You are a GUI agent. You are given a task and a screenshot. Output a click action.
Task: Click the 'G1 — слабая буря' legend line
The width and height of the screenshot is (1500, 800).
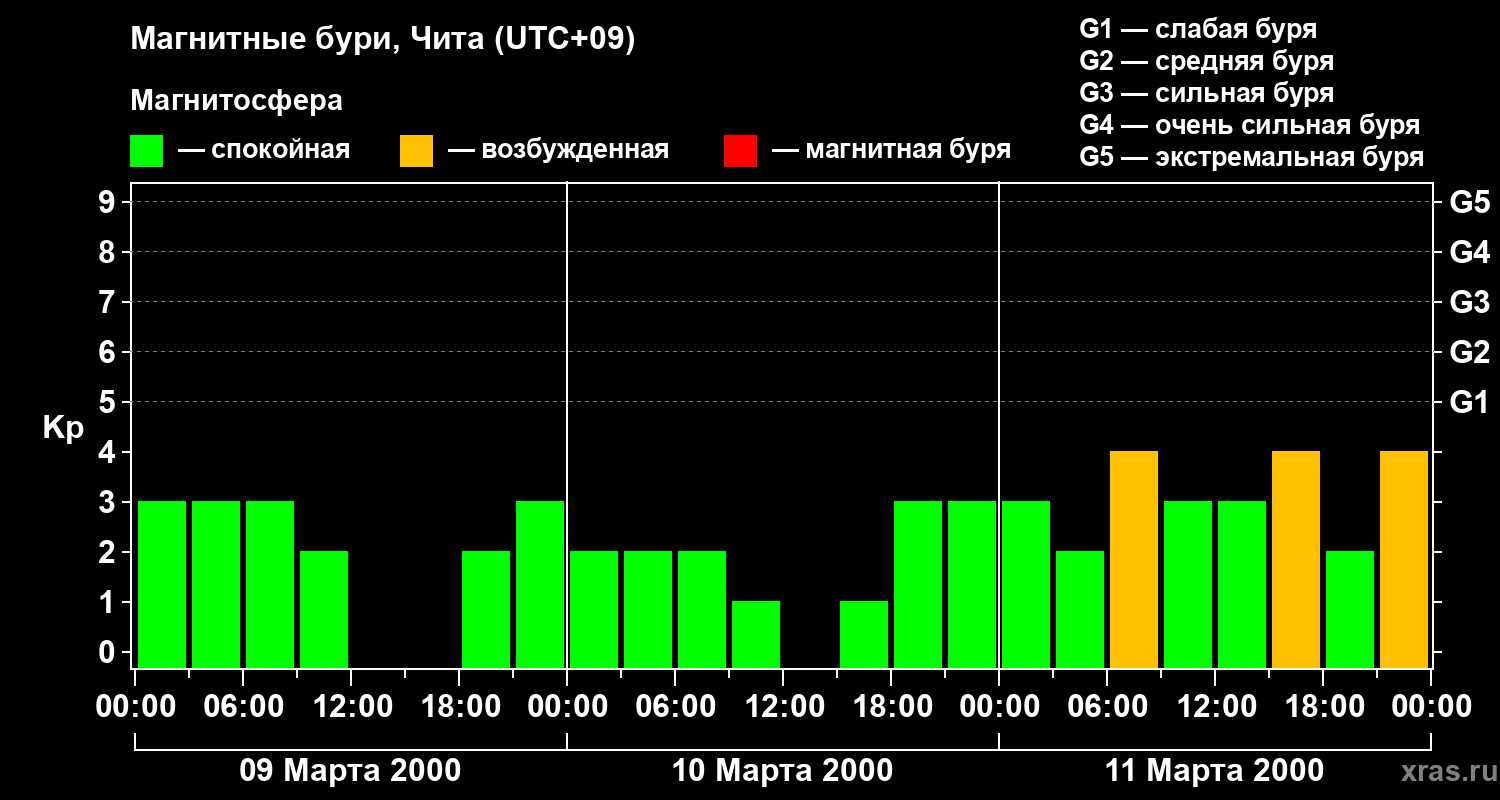[1198, 28]
